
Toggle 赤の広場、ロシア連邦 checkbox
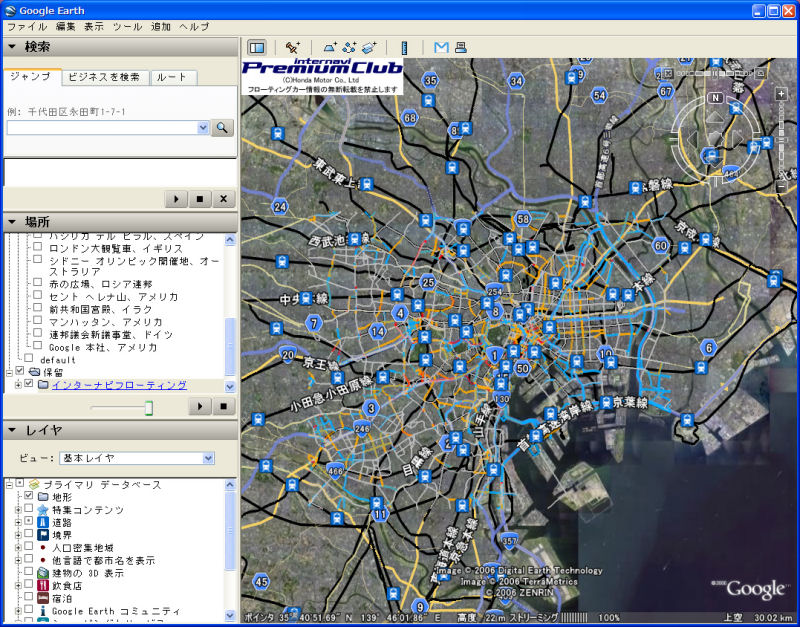[37, 282]
